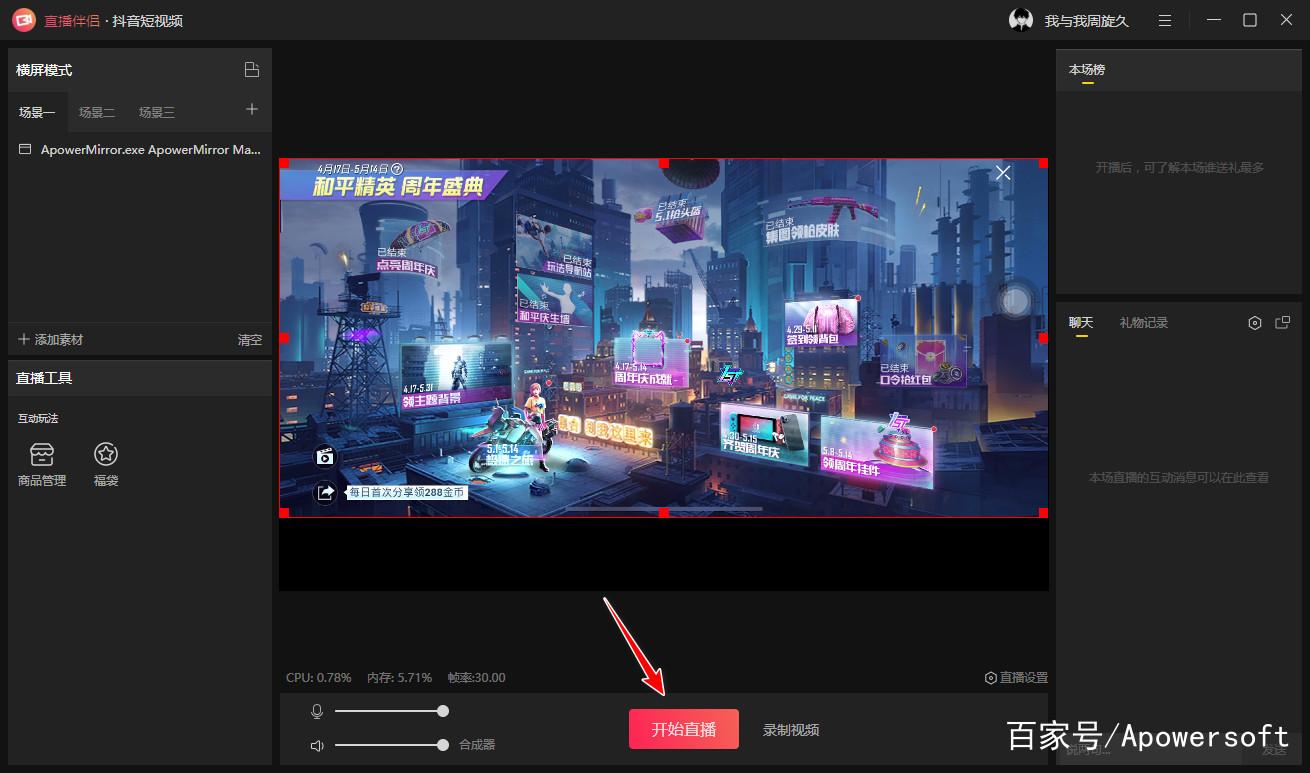Switch to 场景一 tab
The height and width of the screenshot is (773, 1310).
(x=37, y=112)
